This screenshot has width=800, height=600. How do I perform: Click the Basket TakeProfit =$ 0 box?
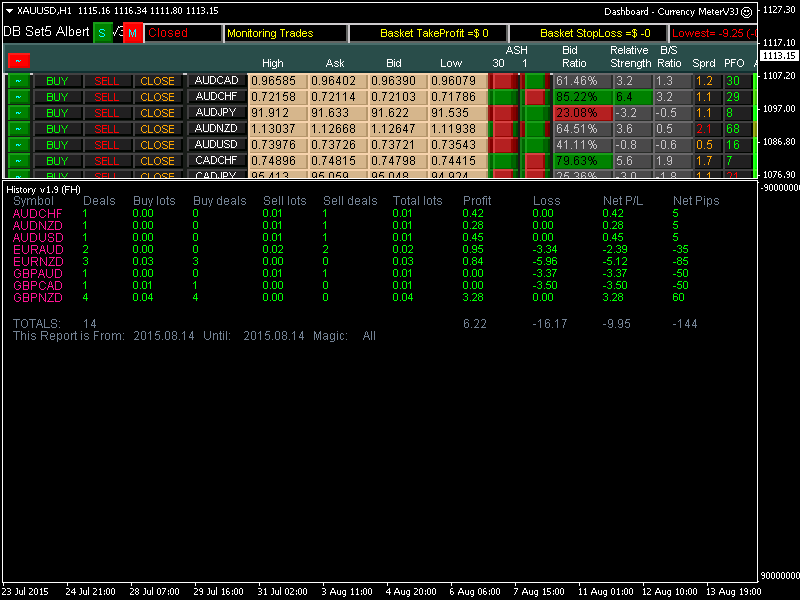(x=429, y=33)
